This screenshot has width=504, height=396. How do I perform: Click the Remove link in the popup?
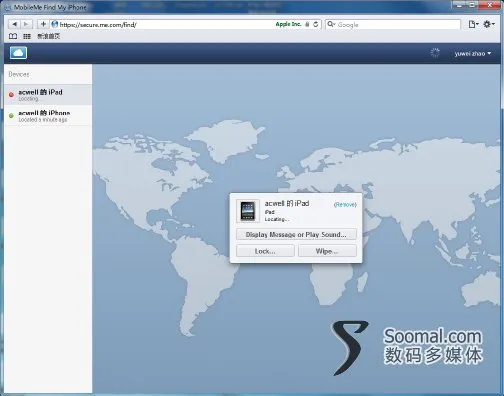pyautogui.click(x=345, y=204)
